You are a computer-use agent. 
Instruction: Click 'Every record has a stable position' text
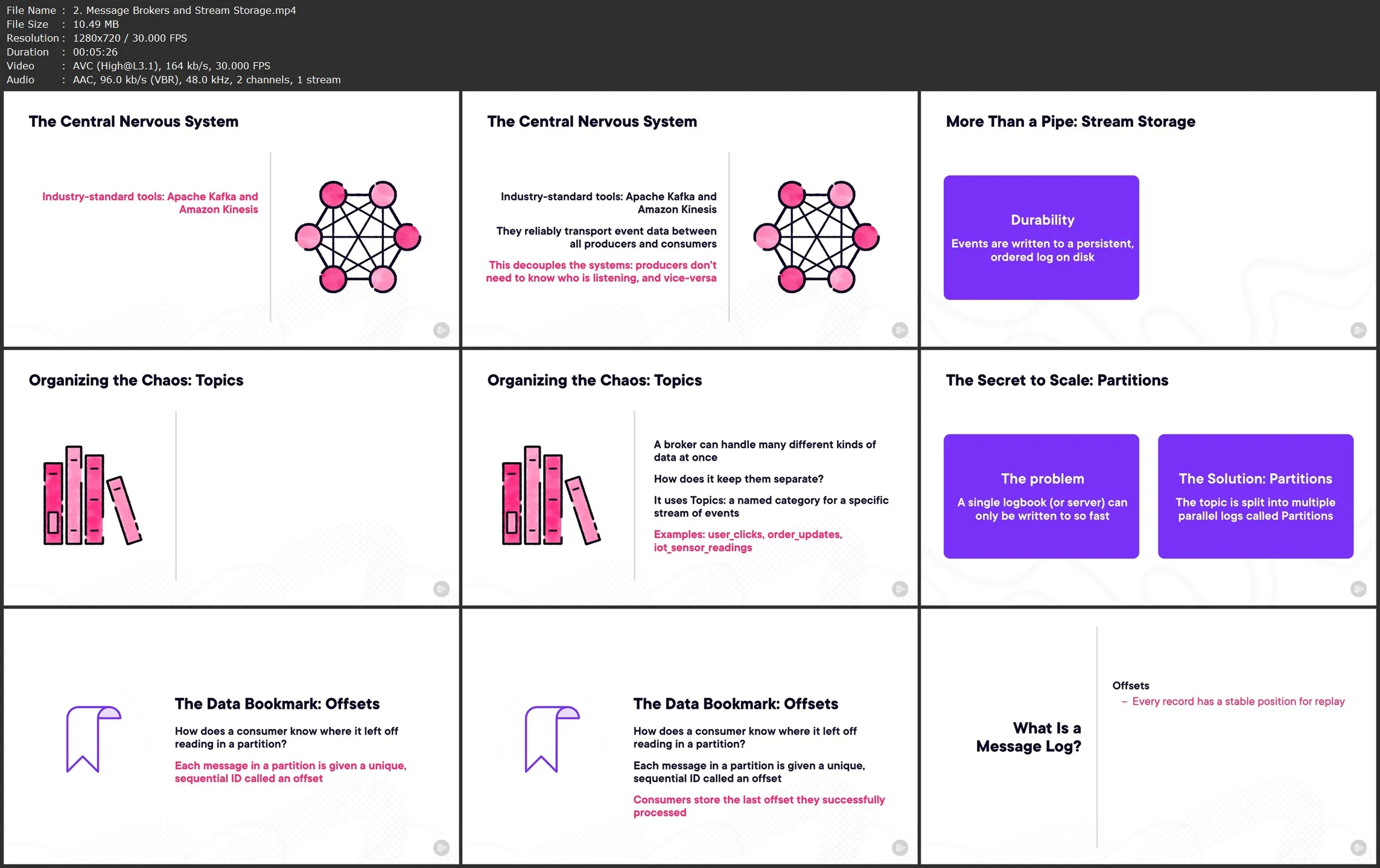(1238, 702)
